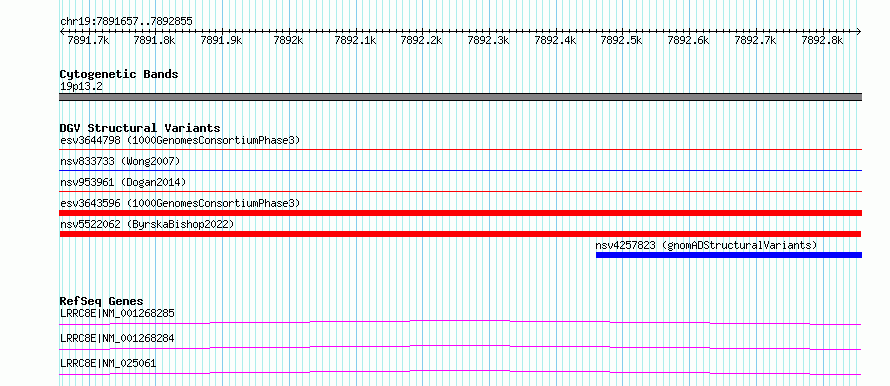Click the 7892.6k ruler tick label
The width and height of the screenshot is (890, 386).
pyautogui.click(x=688, y=40)
